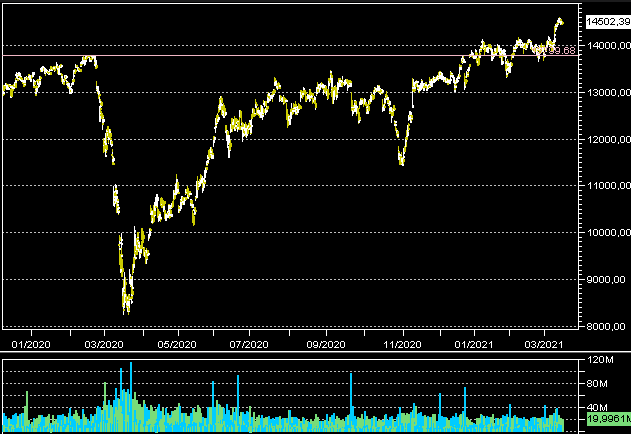
Task: Click the 09/2020 date axis label
Action: [326, 344]
